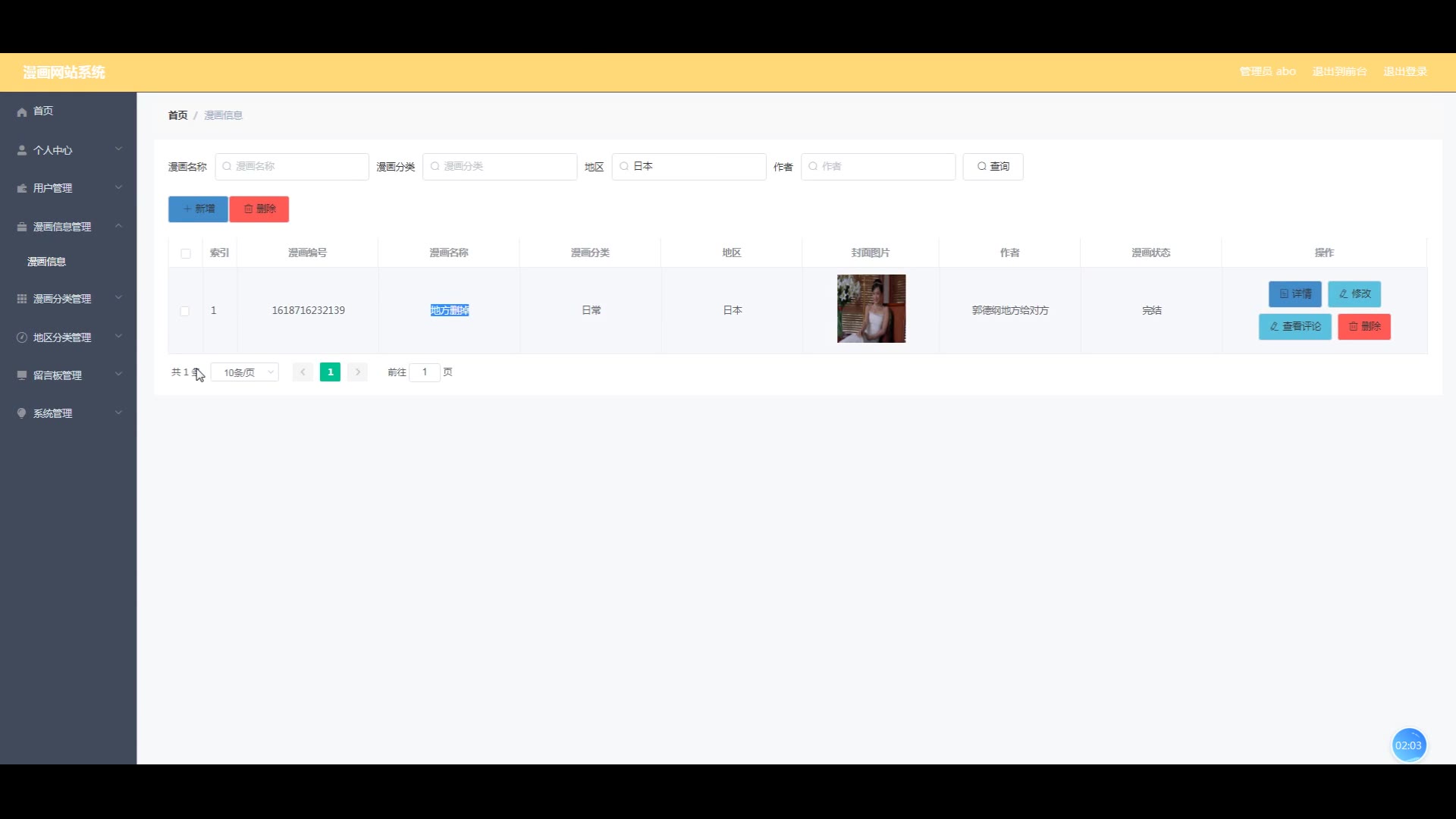Viewport: 1456px width, 819px height.
Task: Click the 漫画分类管理 grid icon
Action: click(22, 299)
